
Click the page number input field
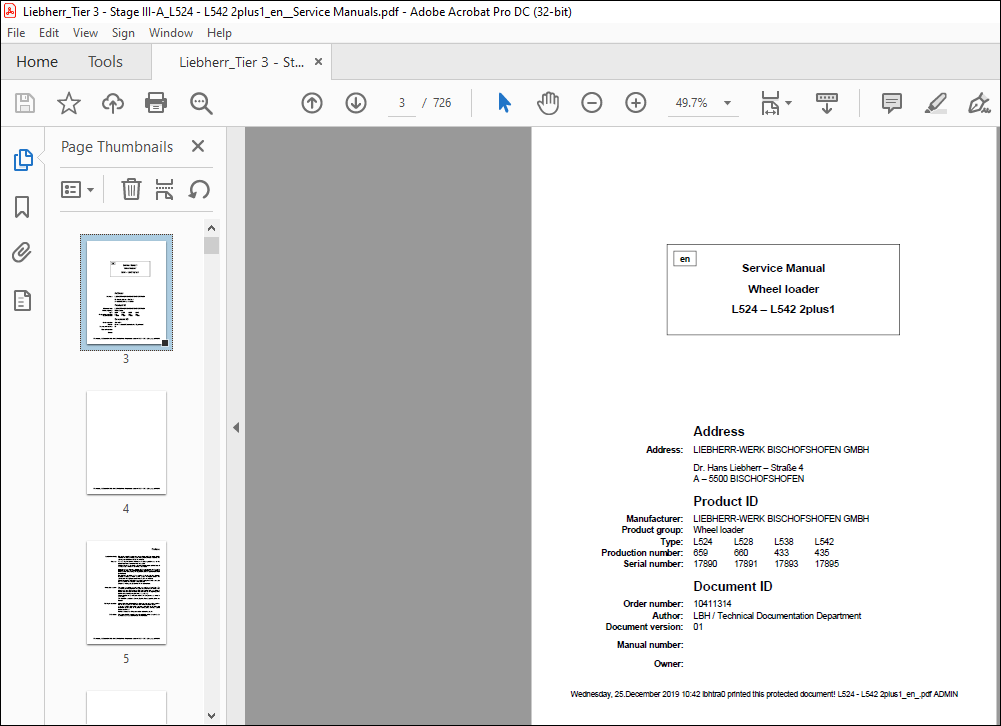tap(402, 103)
